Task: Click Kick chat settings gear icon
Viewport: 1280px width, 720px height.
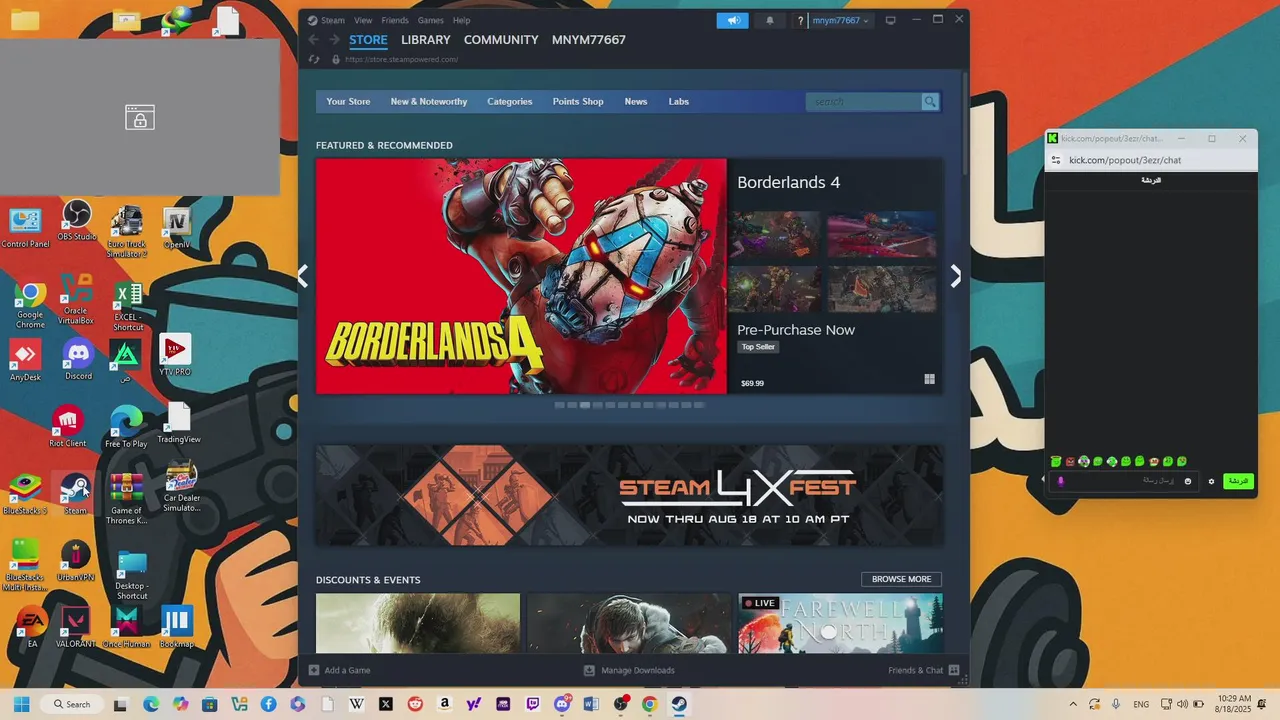Action: coord(1211,481)
